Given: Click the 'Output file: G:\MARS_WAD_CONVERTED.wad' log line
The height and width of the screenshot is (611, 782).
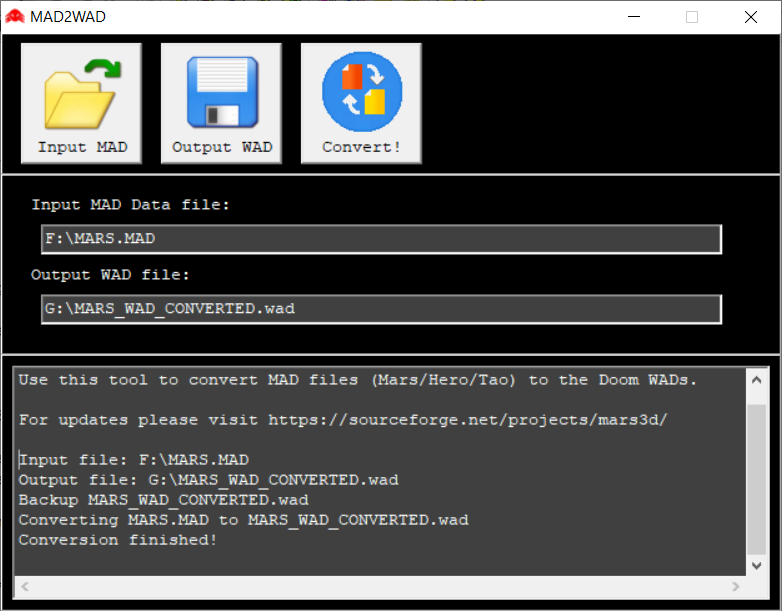Looking at the screenshot, I should 208,480.
